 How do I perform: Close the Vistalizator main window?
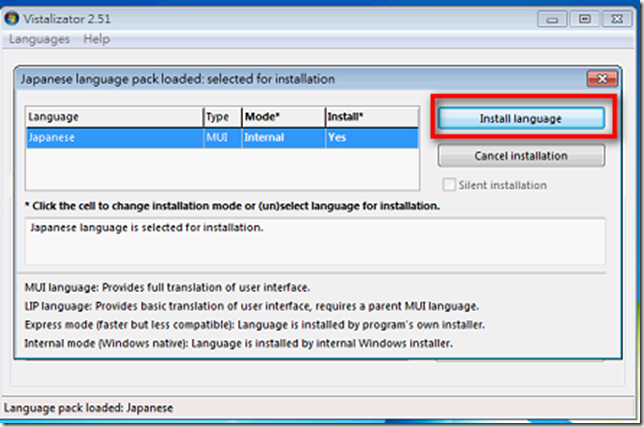pyautogui.click(x=617, y=19)
